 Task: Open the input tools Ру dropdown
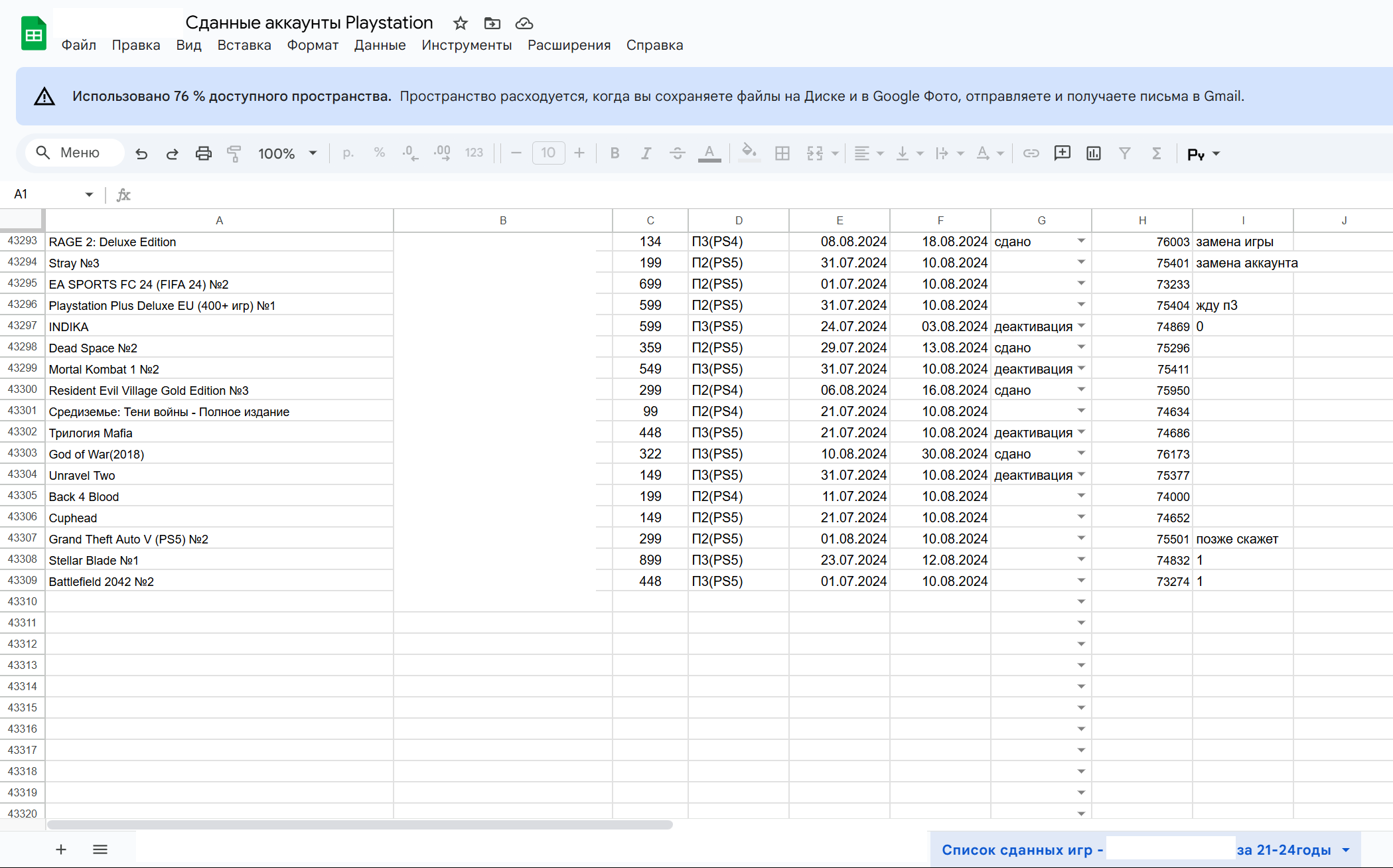tap(1203, 154)
